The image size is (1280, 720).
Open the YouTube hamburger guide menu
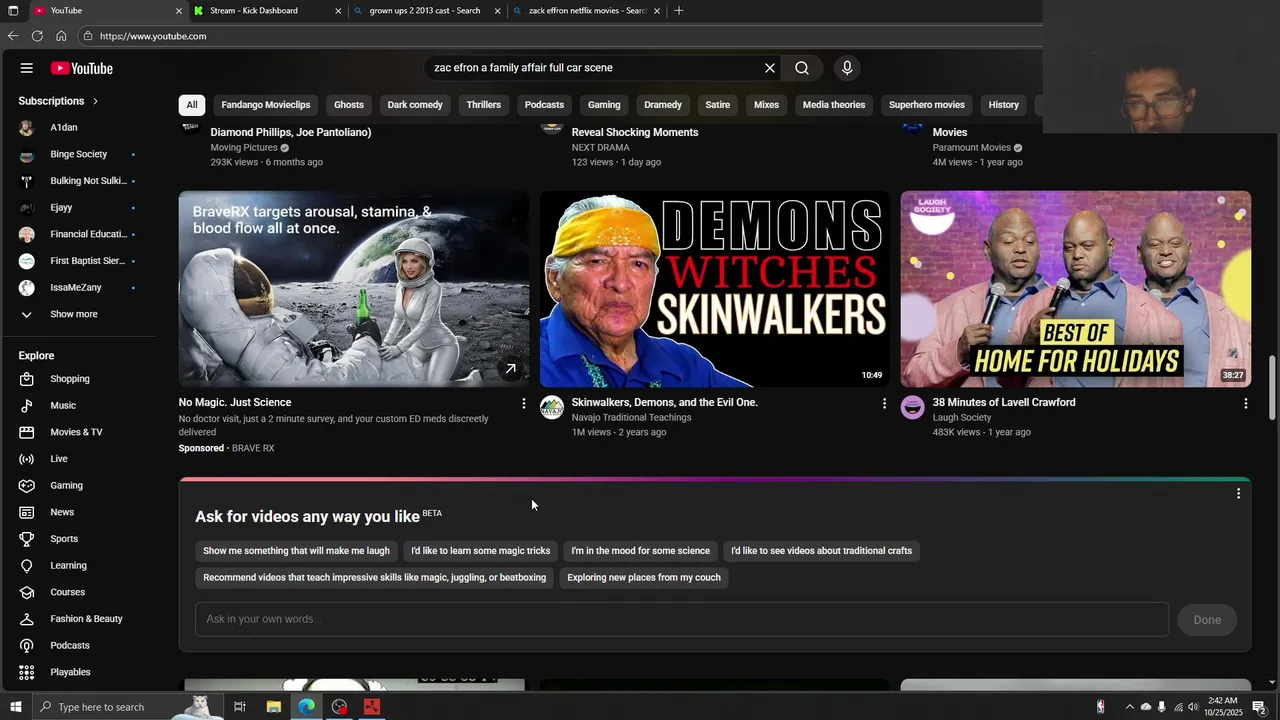pos(27,68)
